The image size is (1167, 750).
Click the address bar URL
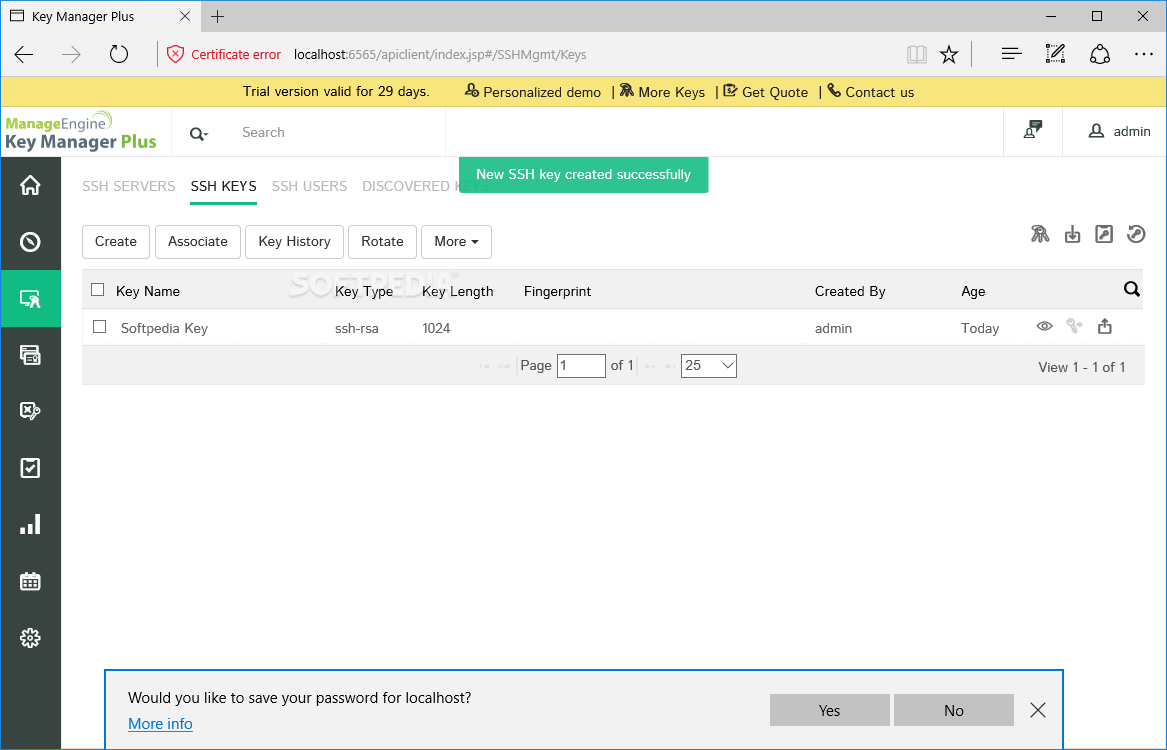point(440,54)
